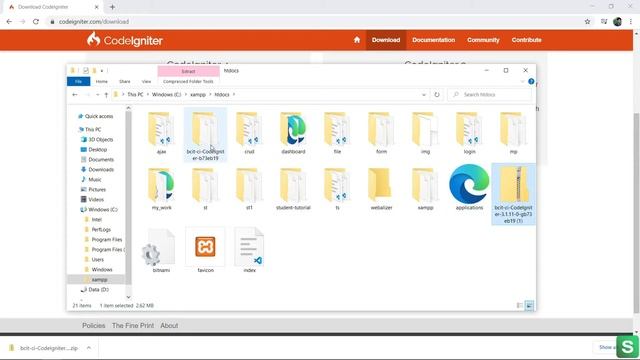Select the xampp folder in file list
The width and height of the screenshot is (640, 360).
[x=425, y=189]
